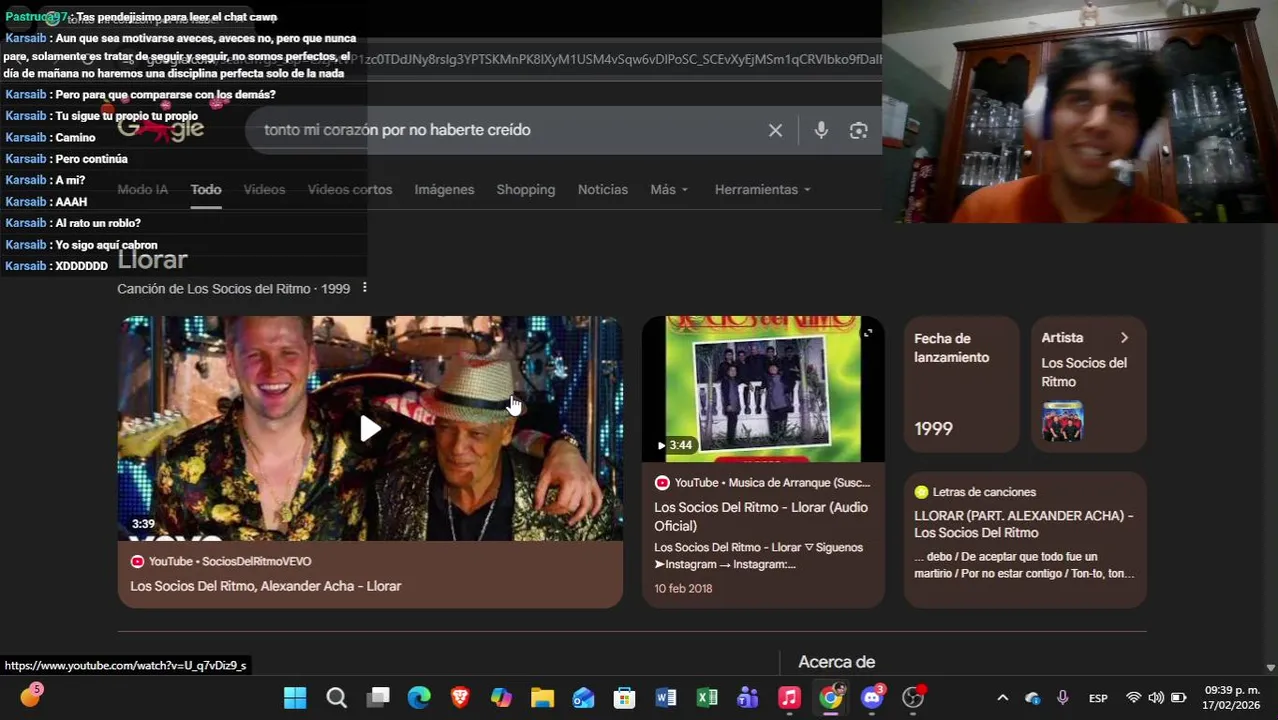The image size is (1278, 720).
Task: Click the Acerca de heading
Action: point(836,662)
